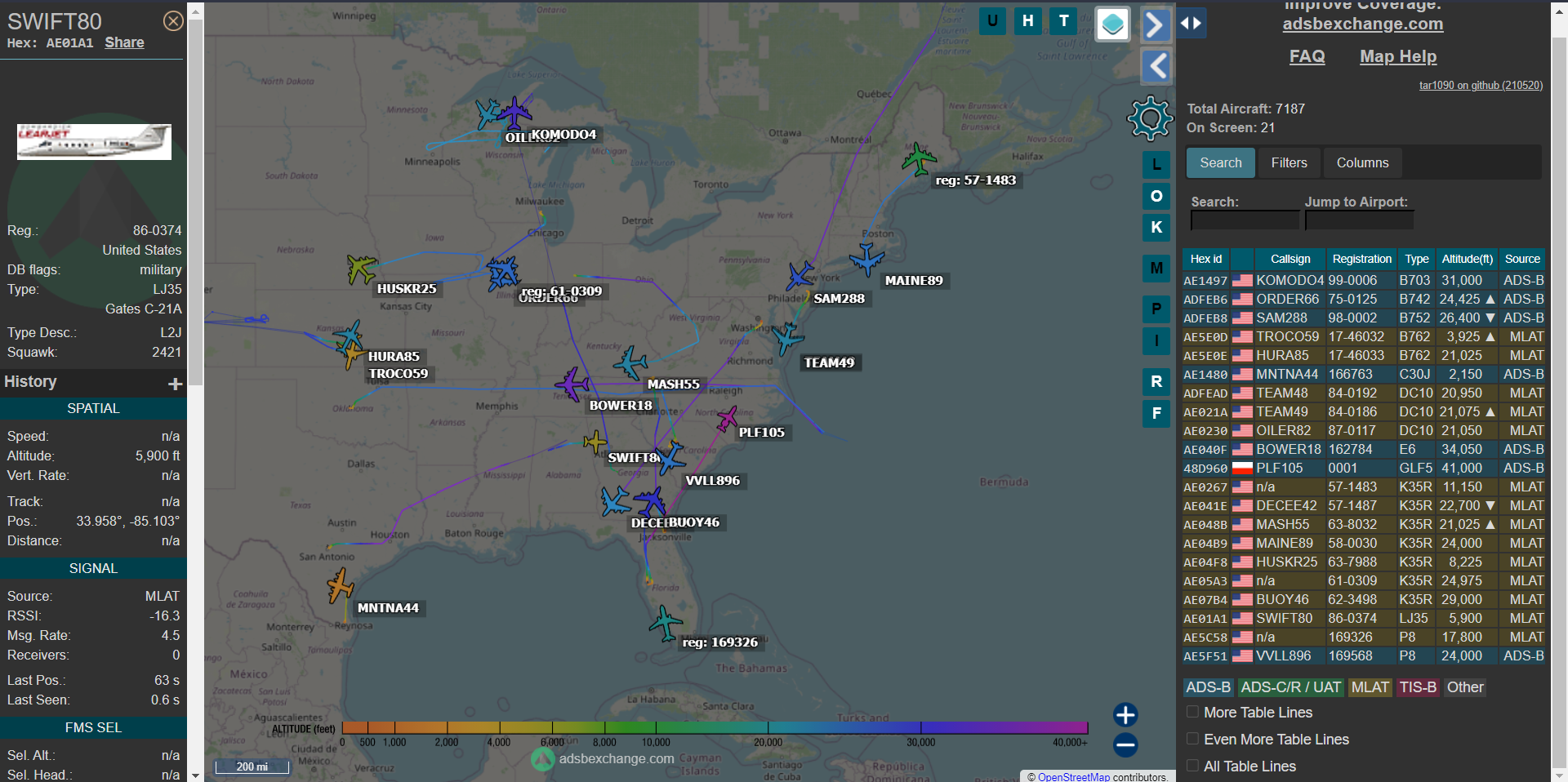Click the I map button
The width and height of the screenshot is (1568, 782).
click(x=1156, y=340)
